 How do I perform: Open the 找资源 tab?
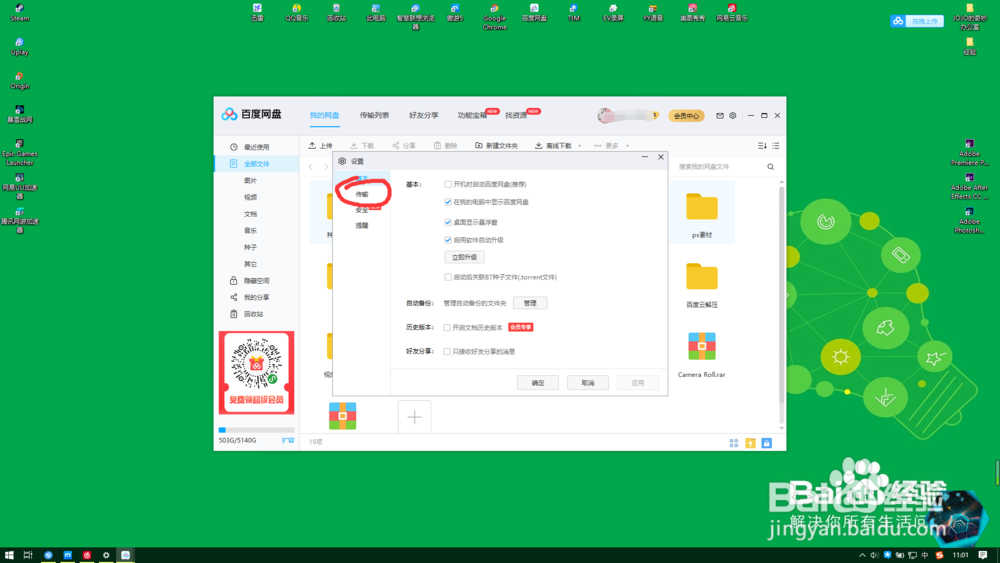coord(516,115)
